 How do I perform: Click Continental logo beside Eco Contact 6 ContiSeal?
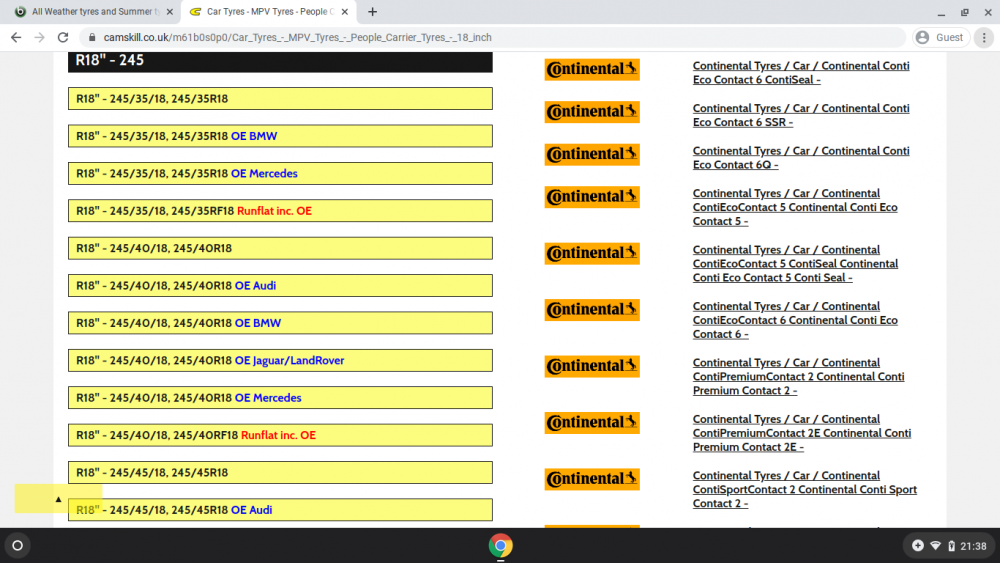tap(592, 69)
